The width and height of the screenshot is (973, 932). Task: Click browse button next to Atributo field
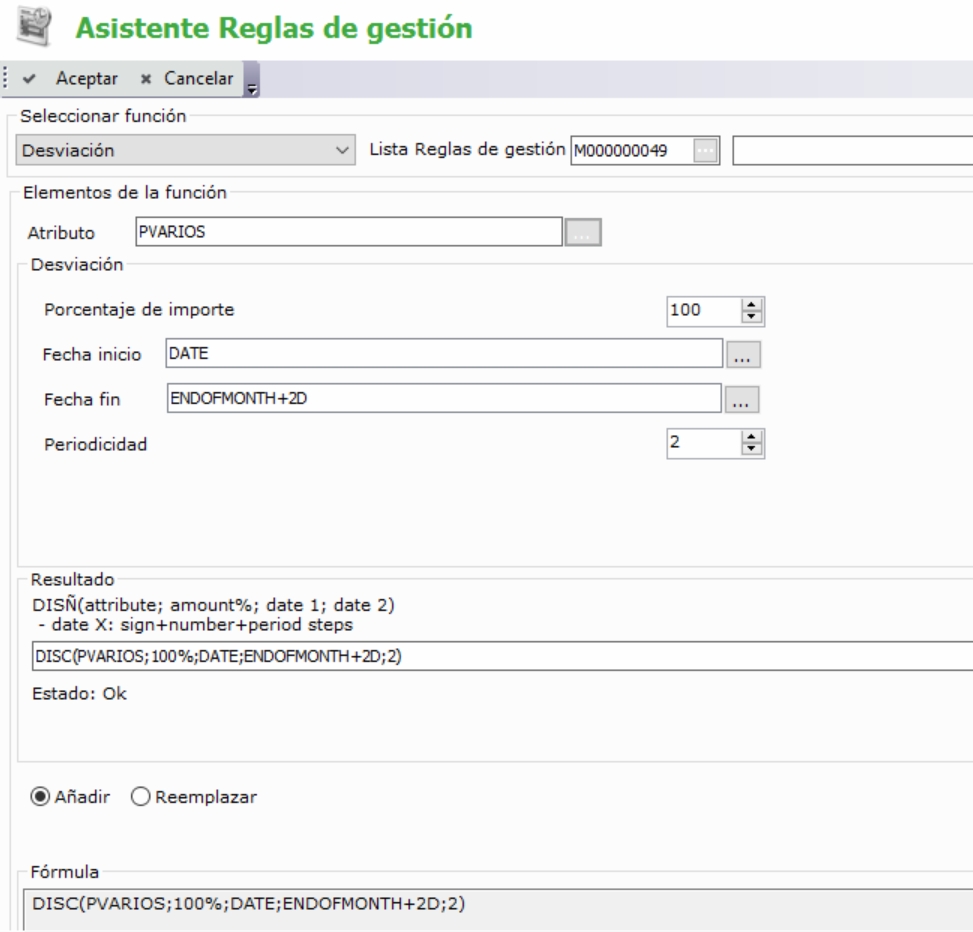[x=584, y=232]
